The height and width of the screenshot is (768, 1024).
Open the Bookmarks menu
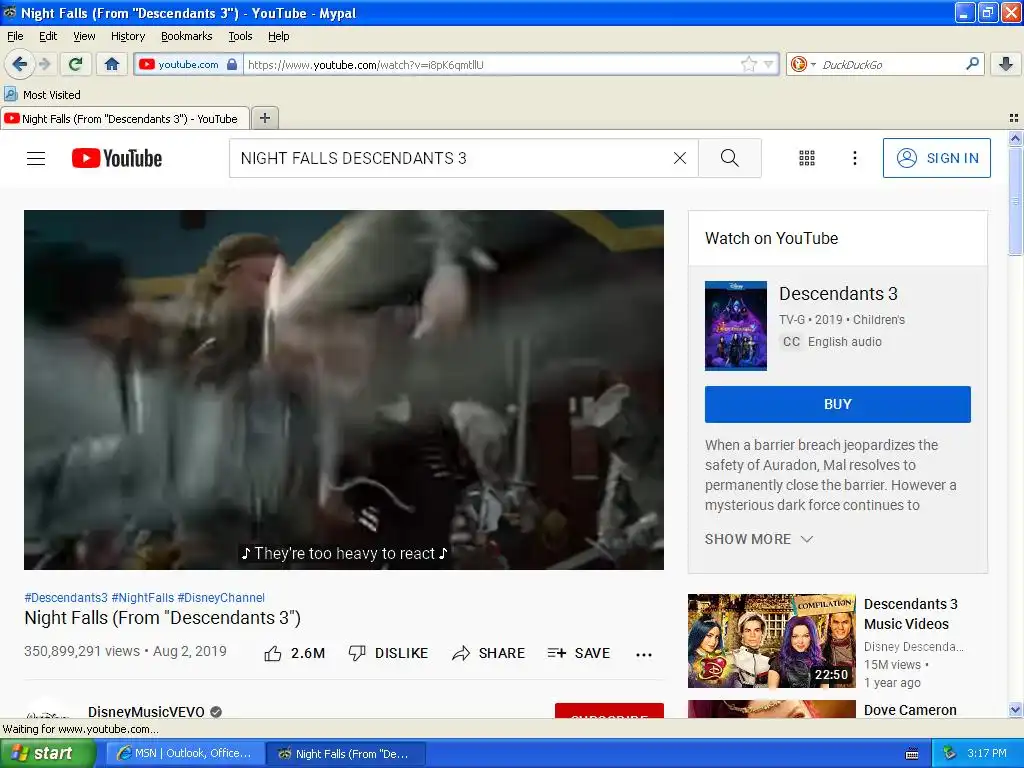(x=187, y=36)
